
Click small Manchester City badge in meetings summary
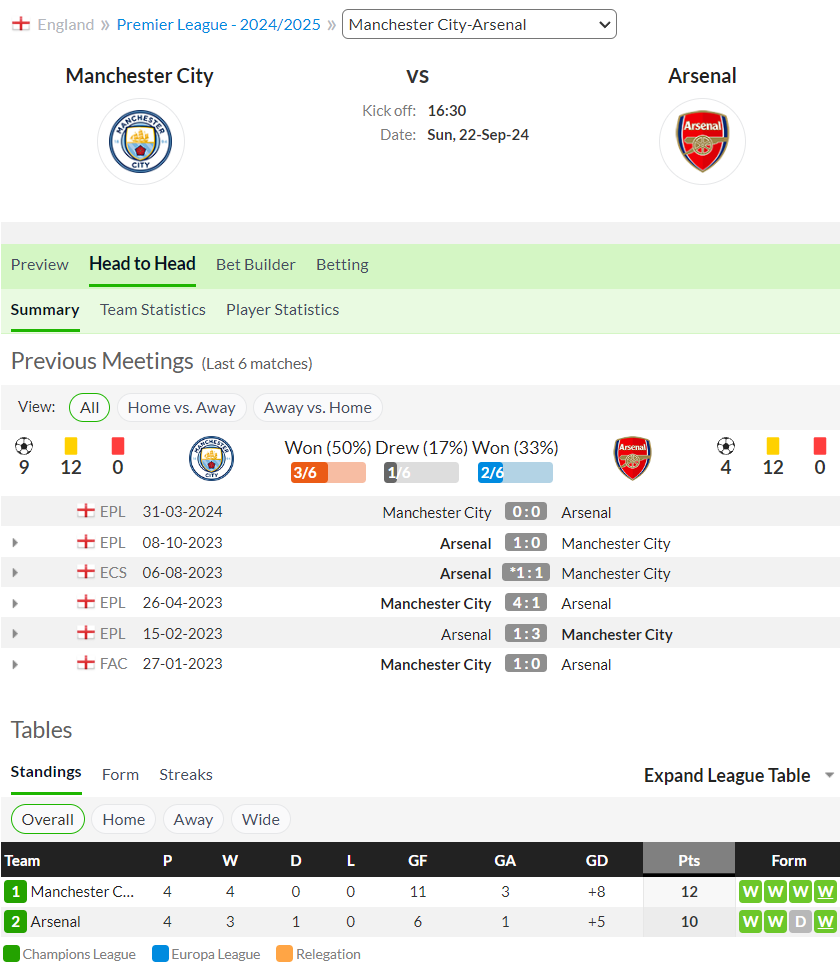[x=211, y=458]
